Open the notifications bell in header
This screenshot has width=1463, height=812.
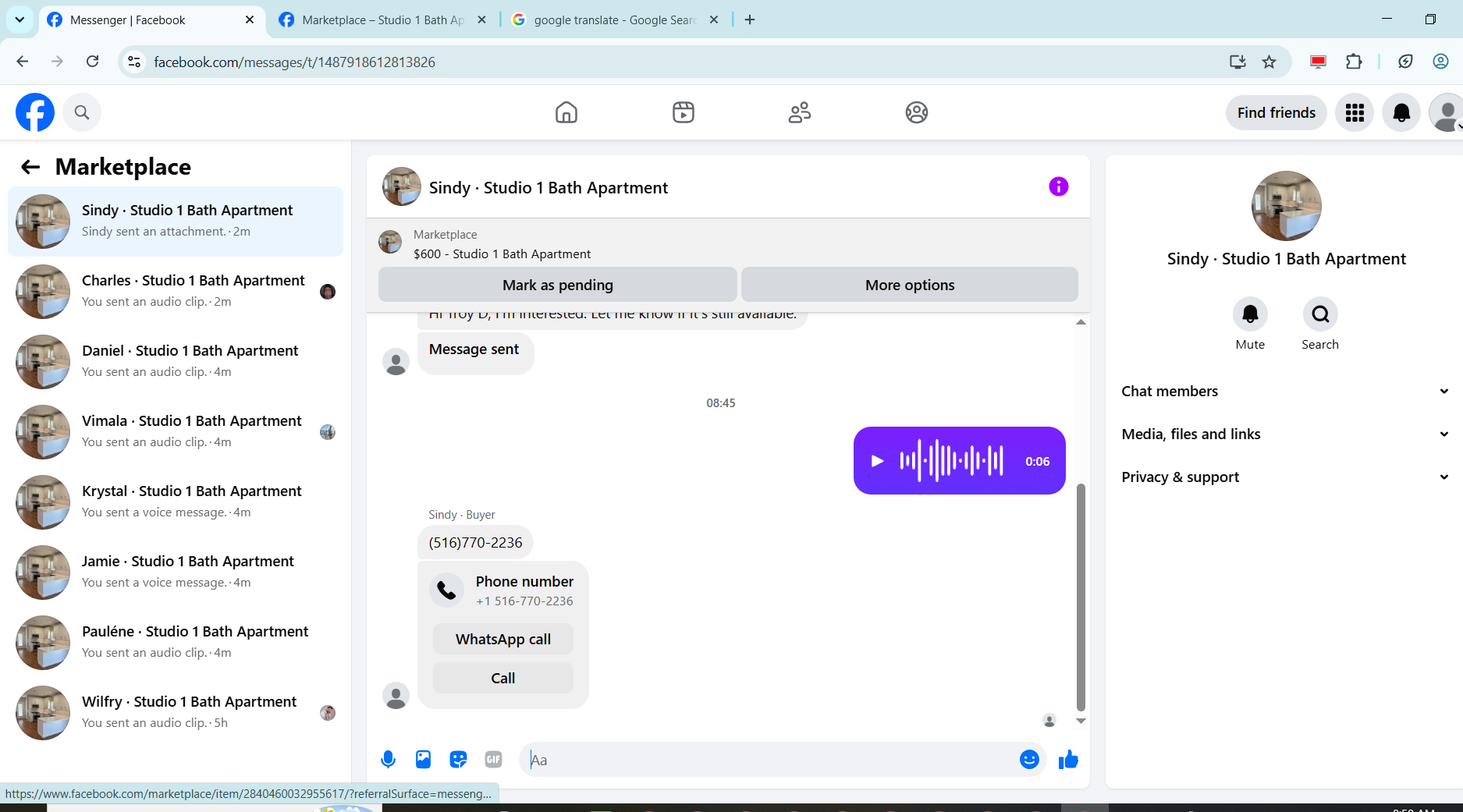(x=1401, y=112)
